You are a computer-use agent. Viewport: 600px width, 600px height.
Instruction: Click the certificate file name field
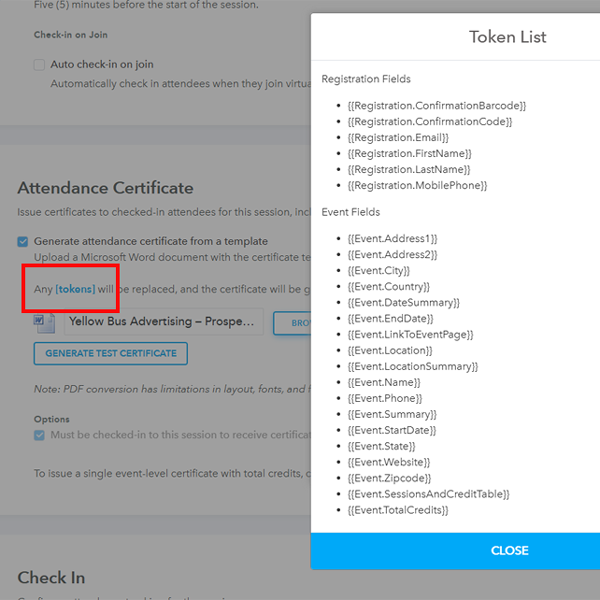click(164, 322)
